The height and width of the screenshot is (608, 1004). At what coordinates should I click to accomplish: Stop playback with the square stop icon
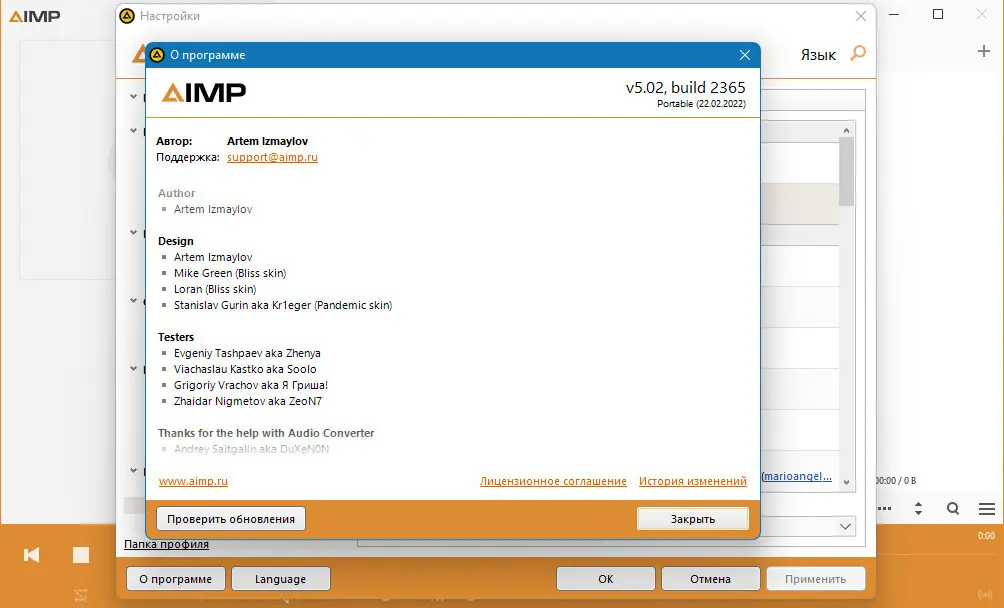pyautogui.click(x=80, y=554)
